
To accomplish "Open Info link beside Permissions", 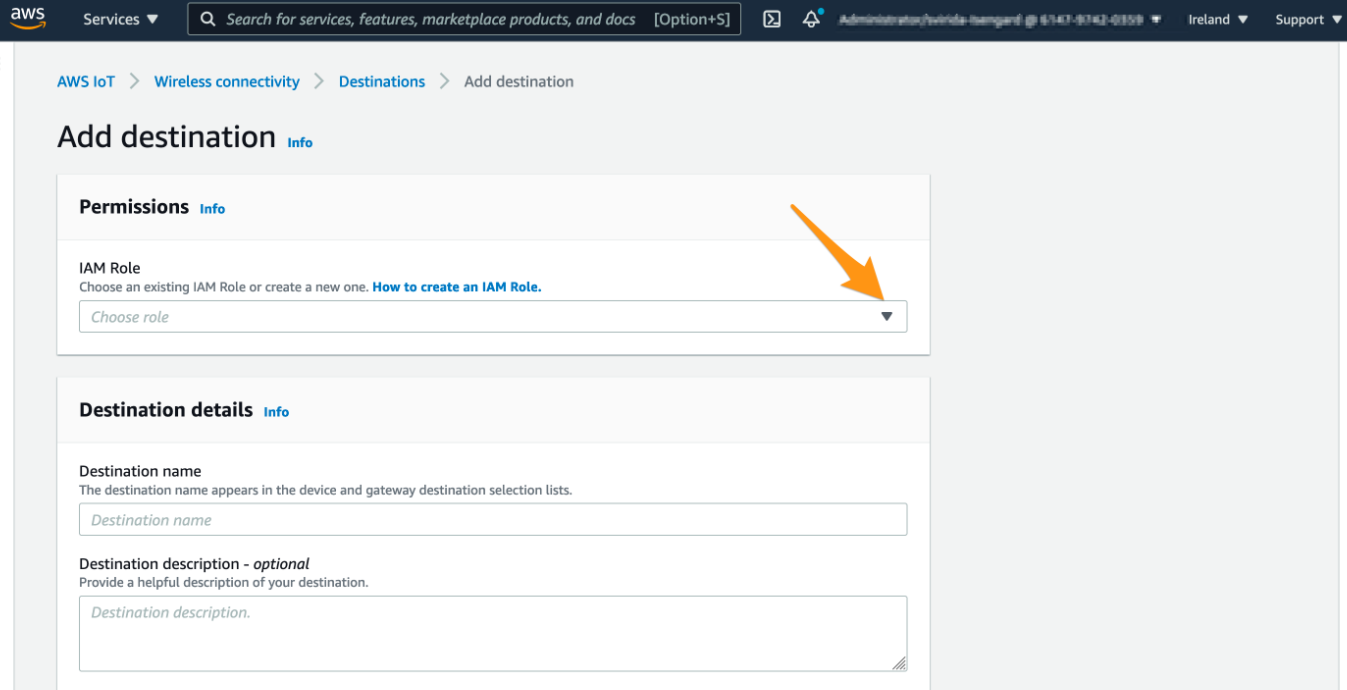I will coord(212,209).
